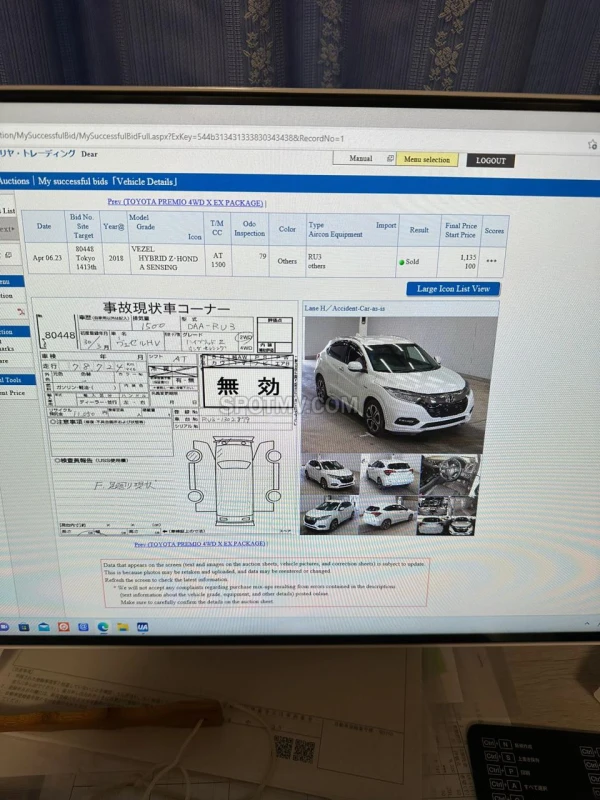Open the rear view car thumbnail
Image resolution: width=600 pixels, height=800 pixels.
pyautogui.click(x=390, y=473)
